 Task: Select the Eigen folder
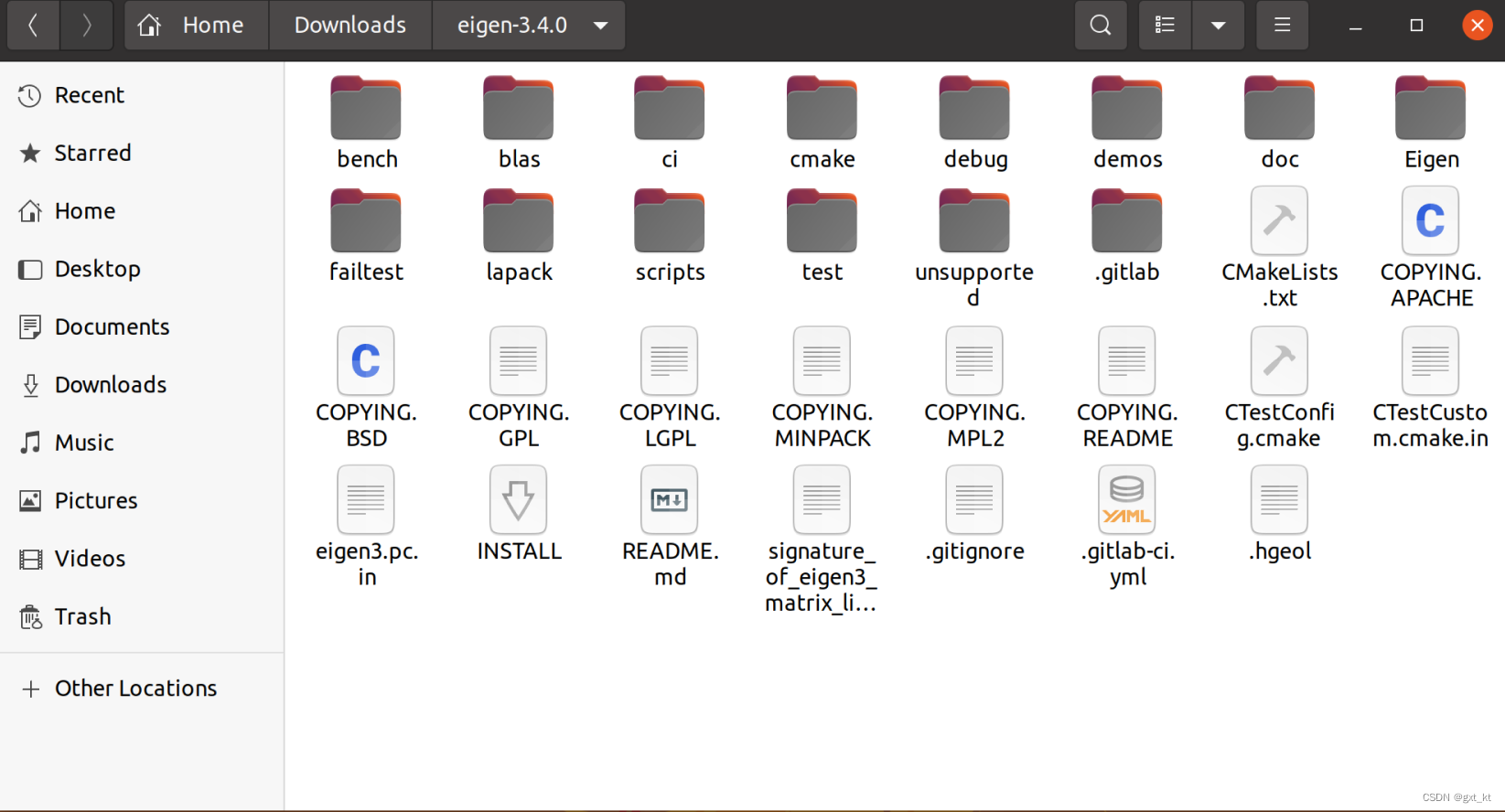tap(1431, 123)
